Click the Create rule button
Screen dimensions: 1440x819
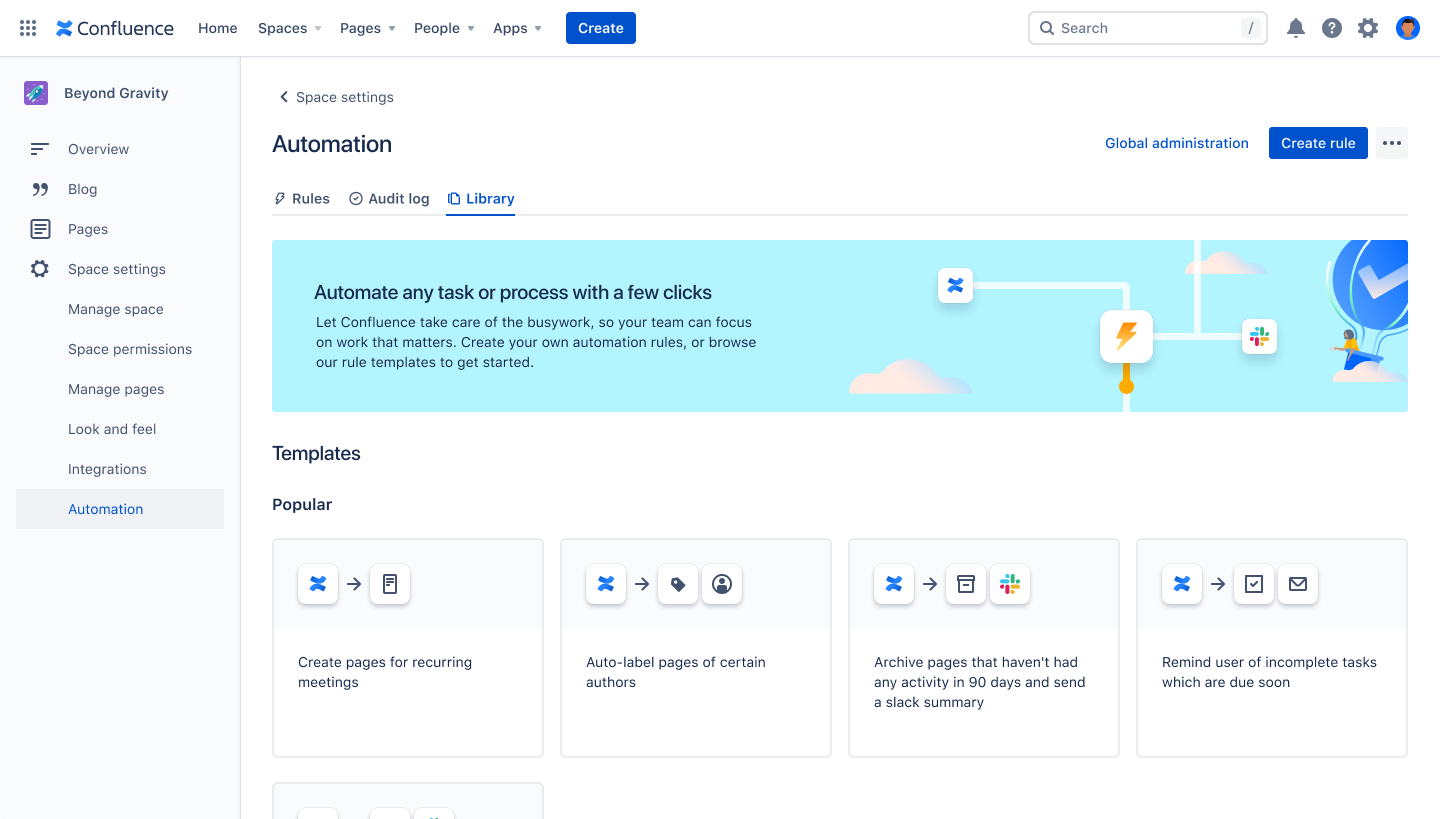(x=1317, y=142)
